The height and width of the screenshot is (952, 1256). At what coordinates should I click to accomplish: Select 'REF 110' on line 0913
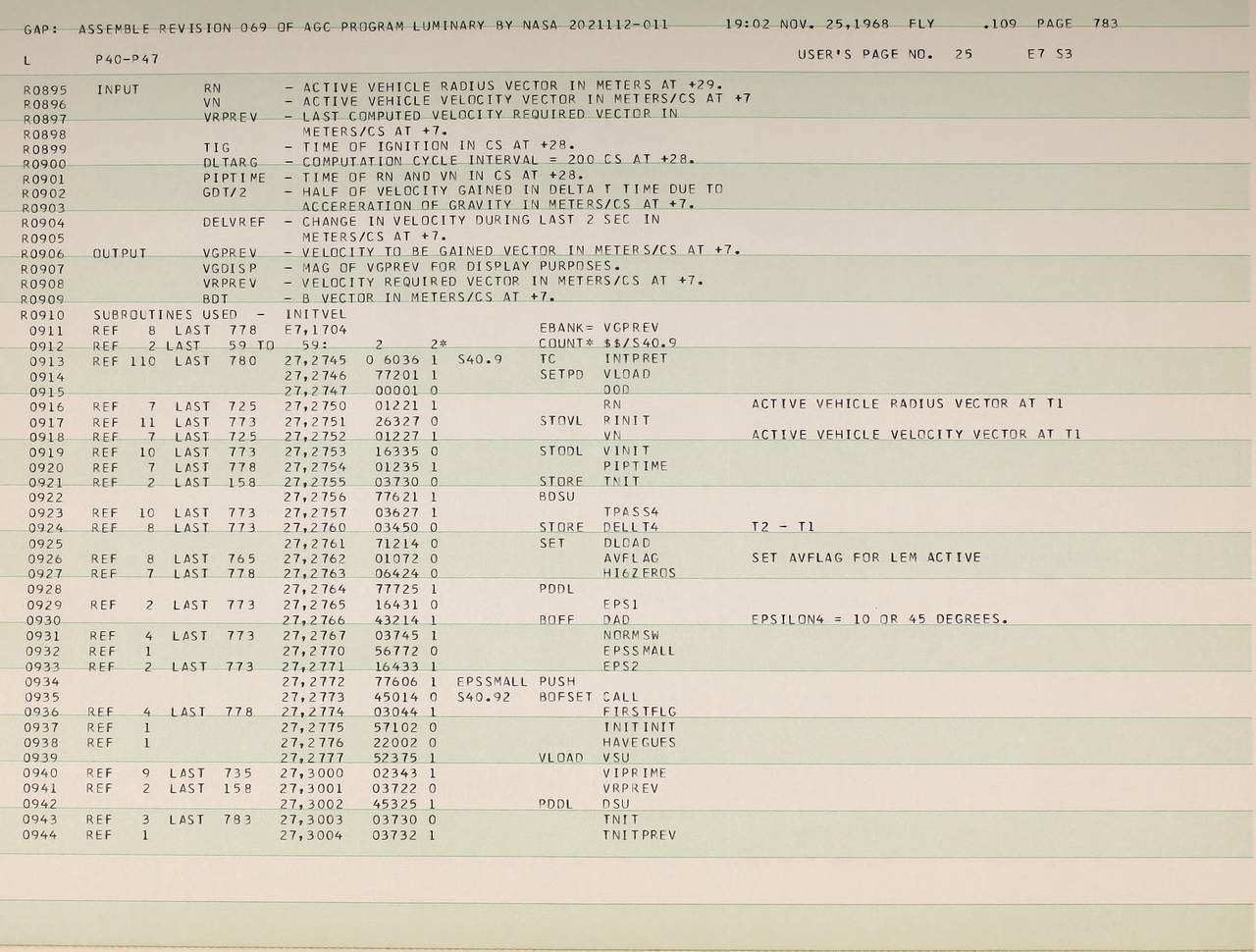[123, 360]
